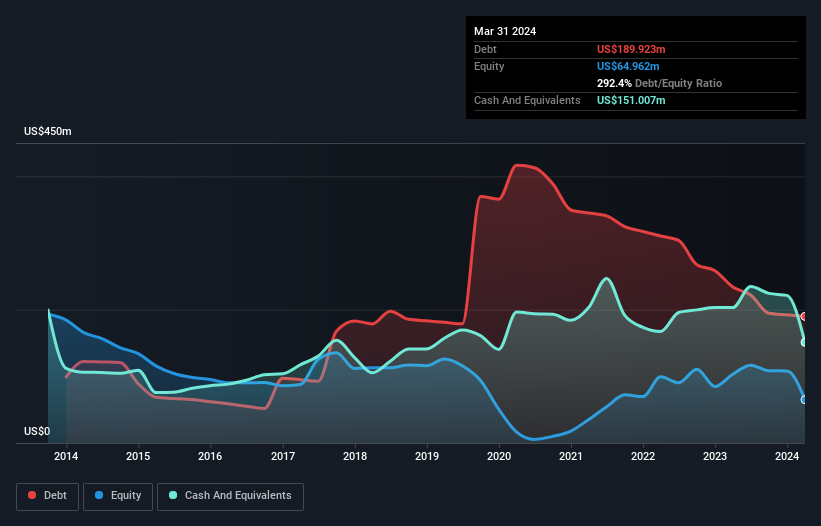The image size is (821, 526).
Task: Click the 2018 x-axis label
Action: coord(355,456)
